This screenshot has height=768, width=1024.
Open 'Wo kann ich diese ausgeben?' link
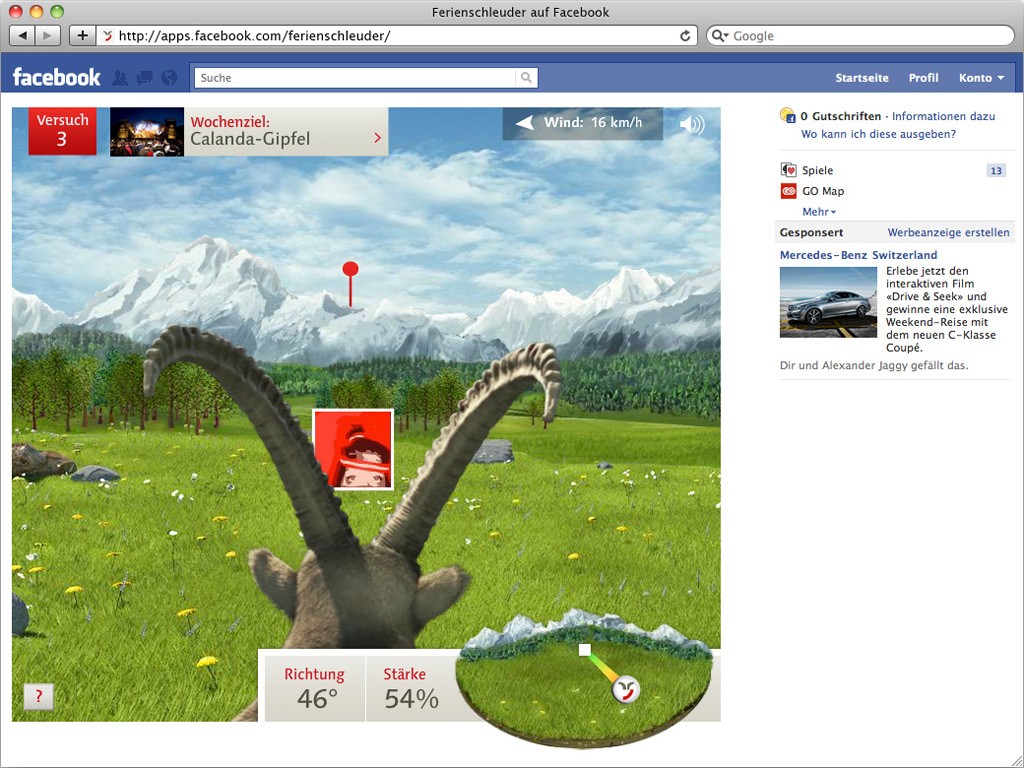click(x=878, y=134)
